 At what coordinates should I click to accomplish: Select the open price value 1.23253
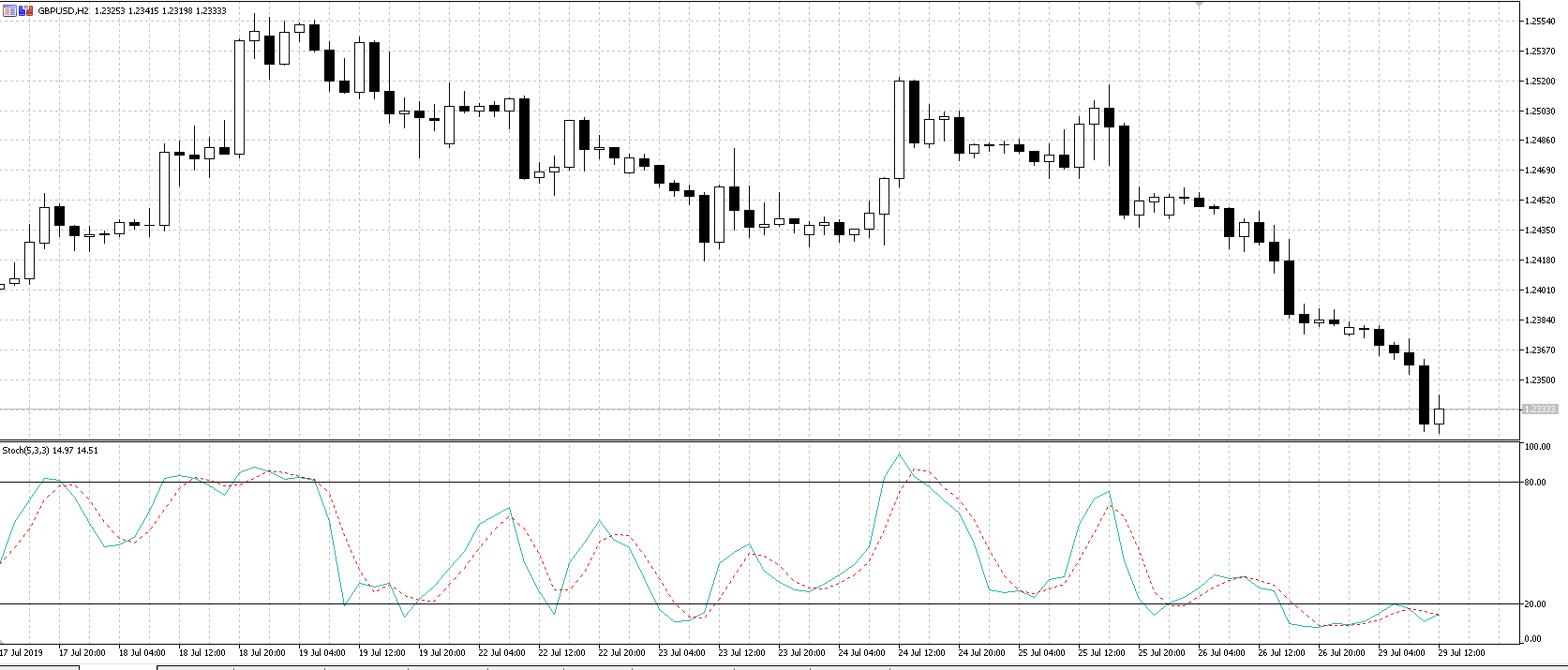110,11
